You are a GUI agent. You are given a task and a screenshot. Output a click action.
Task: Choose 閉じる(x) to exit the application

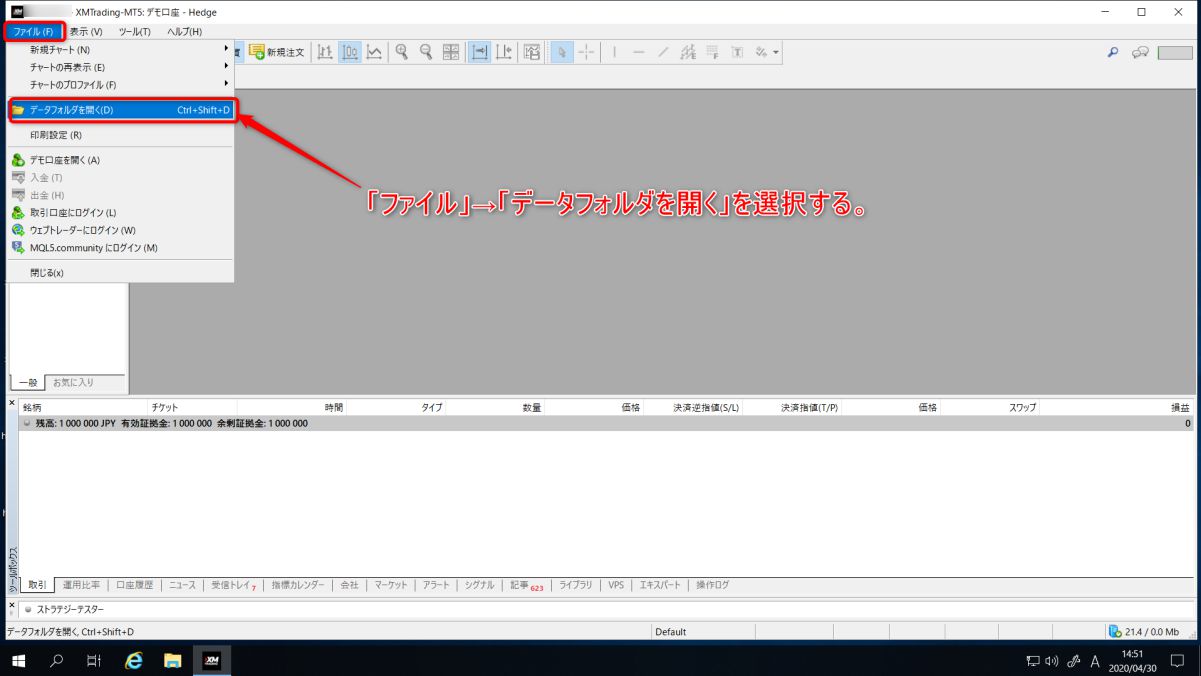(x=121, y=273)
